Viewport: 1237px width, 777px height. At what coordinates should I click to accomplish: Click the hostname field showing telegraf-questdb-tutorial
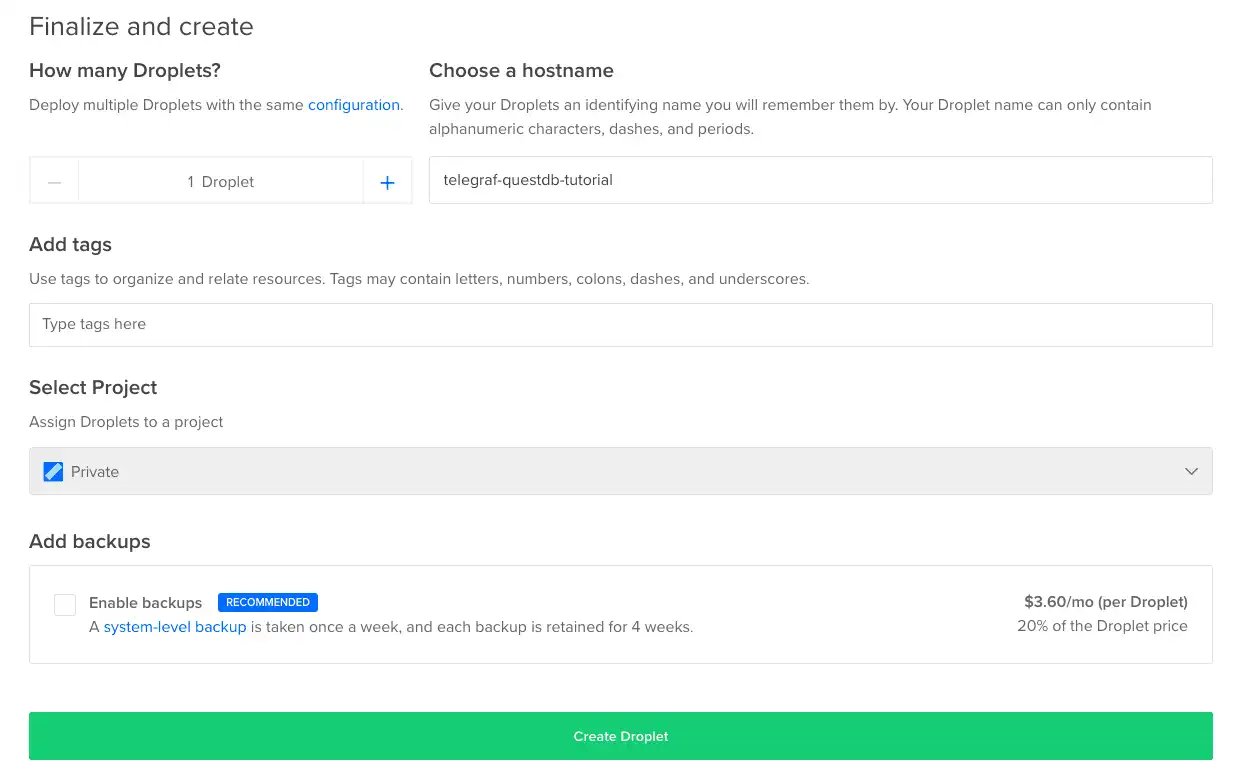click(820, 180)
